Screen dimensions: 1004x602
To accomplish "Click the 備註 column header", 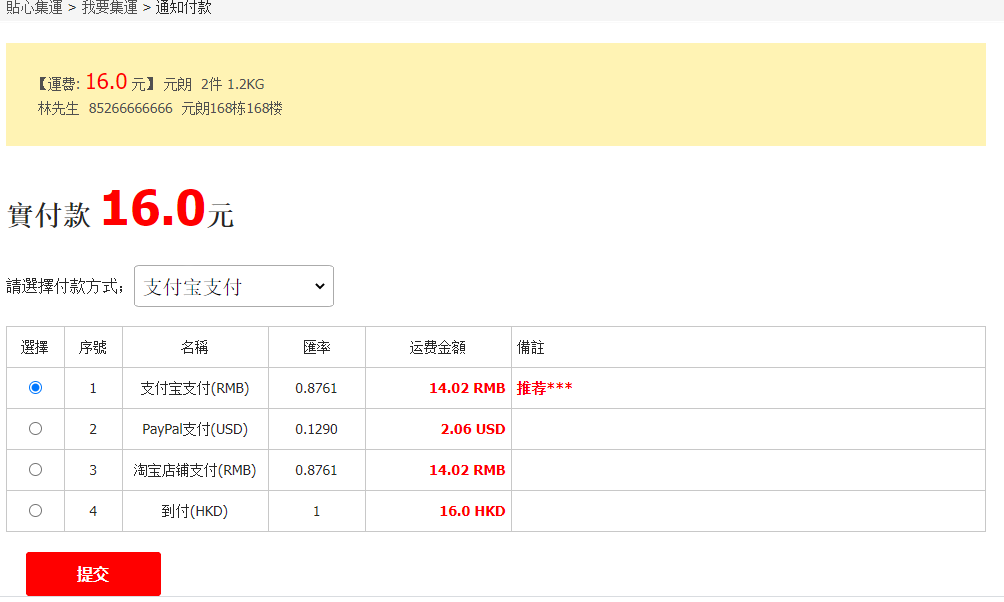I will [531, 347].
